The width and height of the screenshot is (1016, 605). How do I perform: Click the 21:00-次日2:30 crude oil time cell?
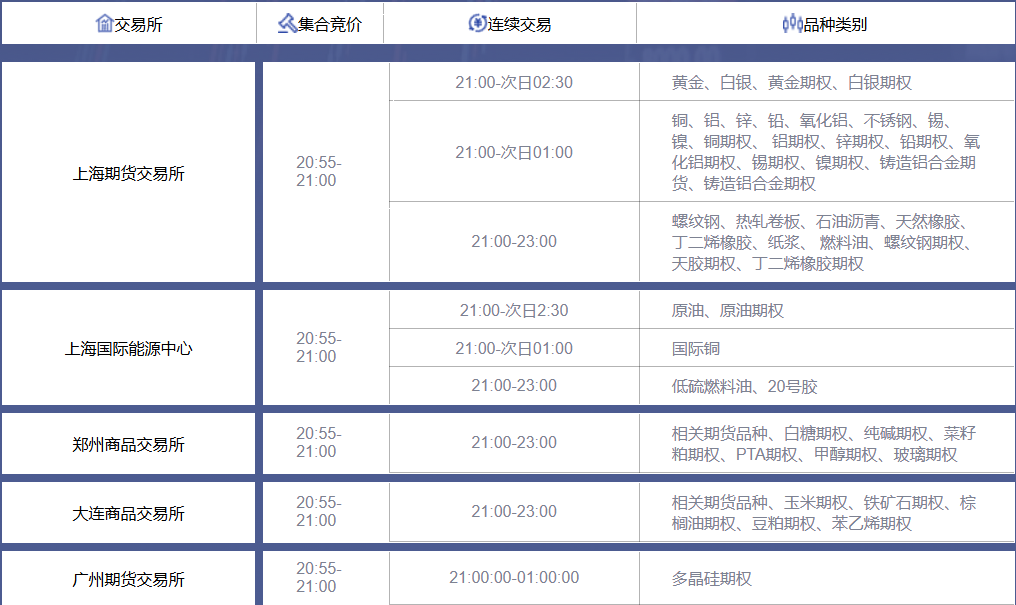[x=514, y=310]
